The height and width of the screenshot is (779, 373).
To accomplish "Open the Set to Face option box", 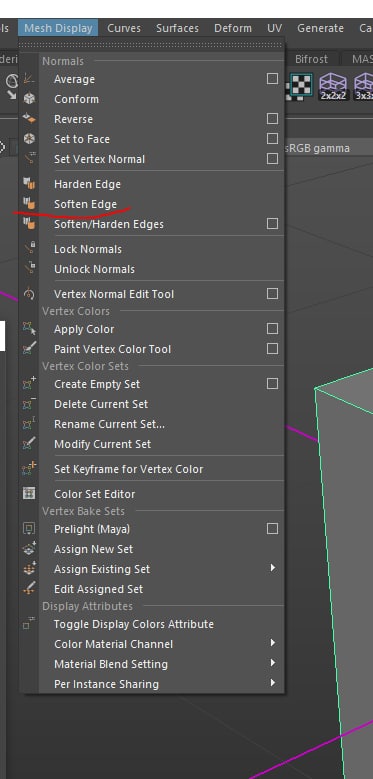I will [x=272, y=139].
